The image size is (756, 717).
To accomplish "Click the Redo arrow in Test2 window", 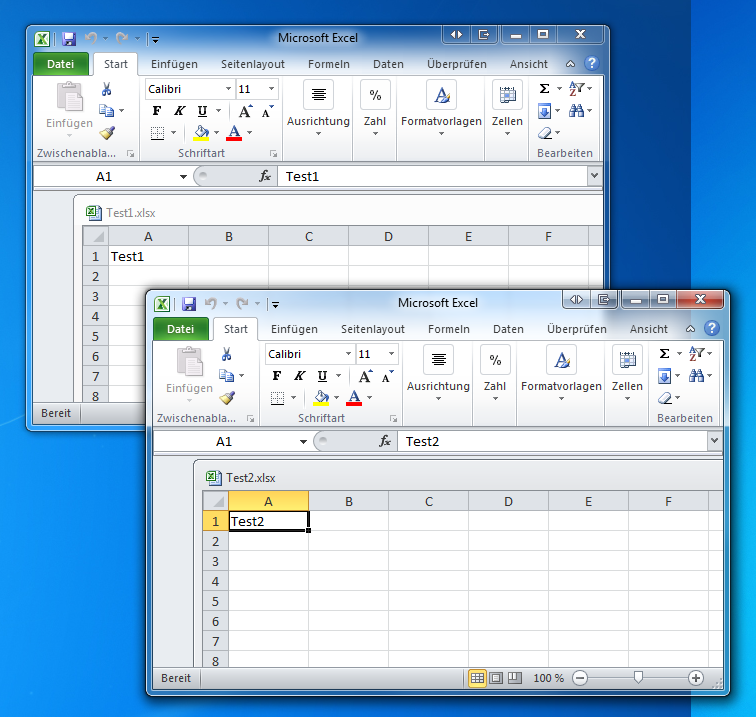I will [x=243, y=303].
